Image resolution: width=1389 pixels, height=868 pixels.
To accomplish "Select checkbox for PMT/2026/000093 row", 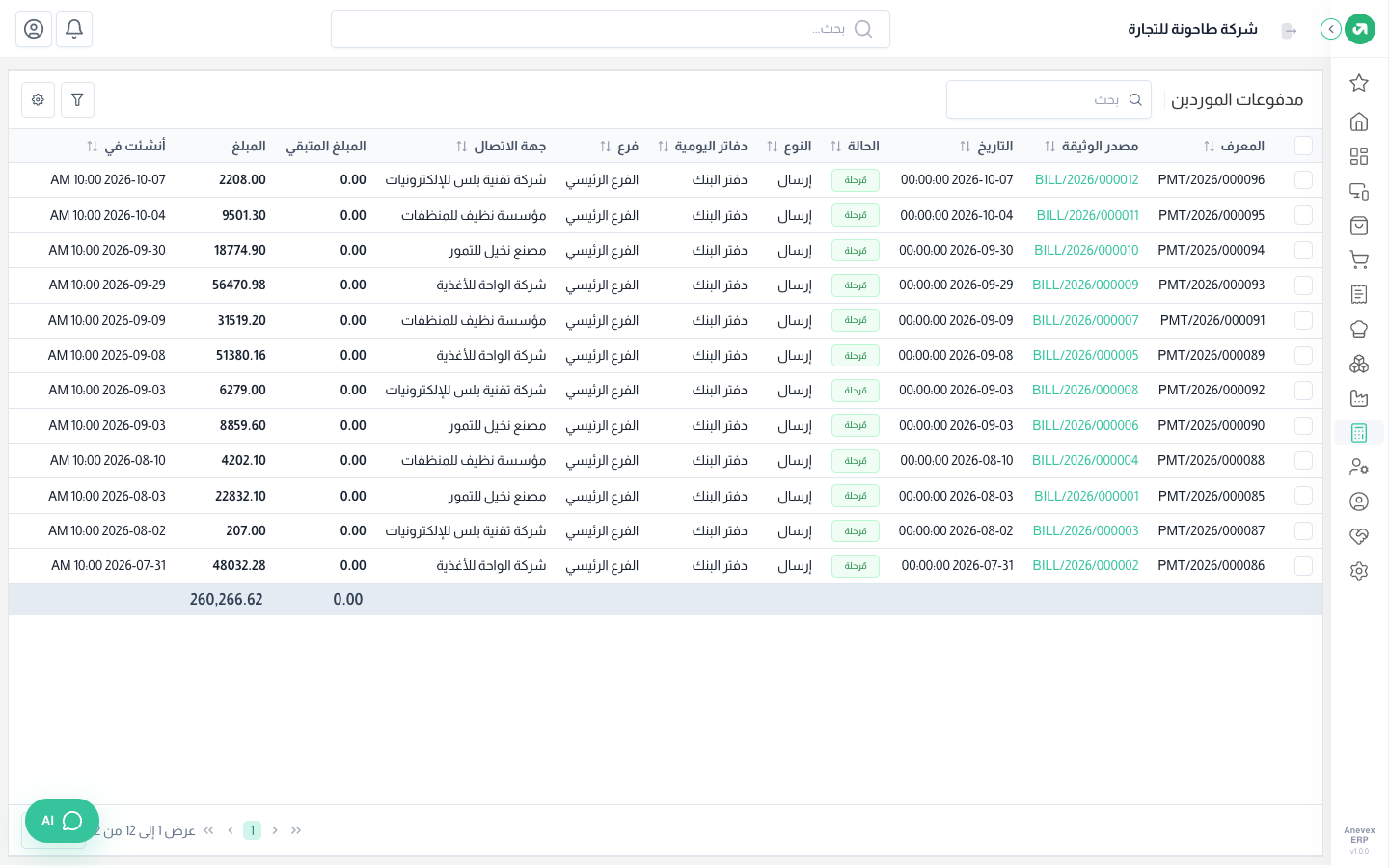I will click(1303, 285).
